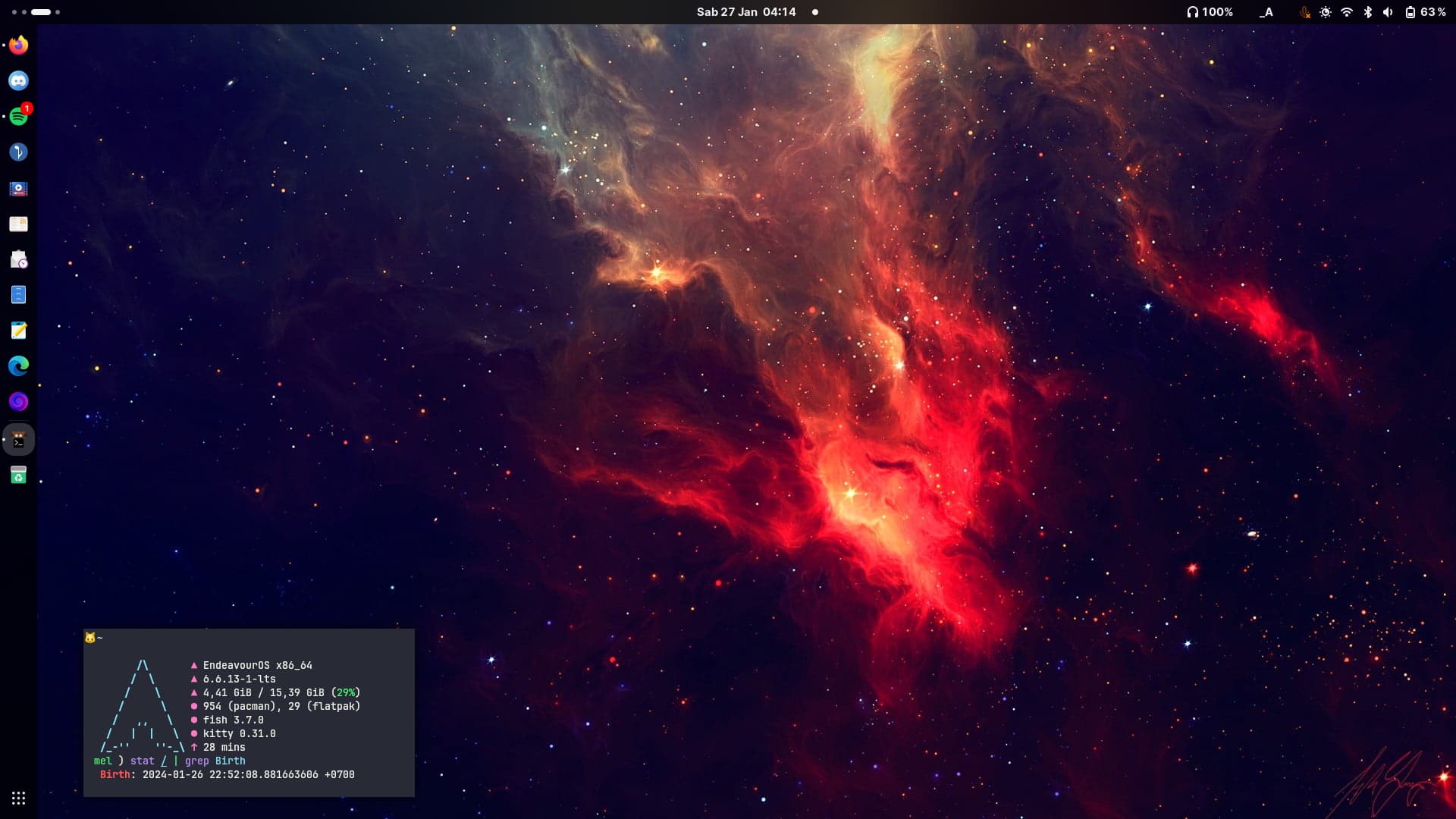Open the trash icon in dock
Image resolution: width=1456 pixels, height=819 pixels.
point(18,475)
